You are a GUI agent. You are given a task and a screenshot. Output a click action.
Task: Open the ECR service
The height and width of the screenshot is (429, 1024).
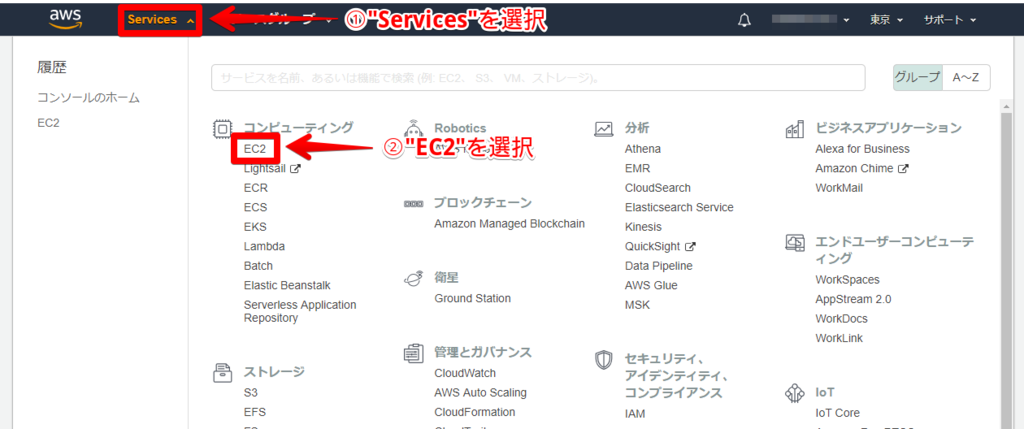(x=255, y=188)
